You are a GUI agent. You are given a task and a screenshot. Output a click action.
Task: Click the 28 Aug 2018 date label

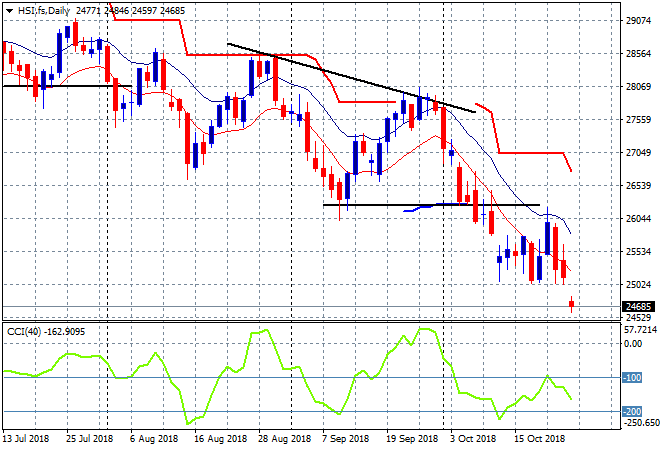click(x=284, y=439)
